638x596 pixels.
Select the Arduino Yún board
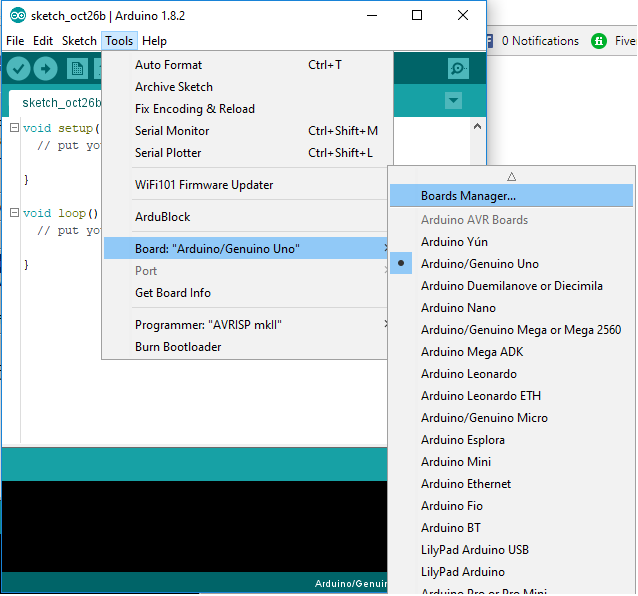click(x=511, y=242)
